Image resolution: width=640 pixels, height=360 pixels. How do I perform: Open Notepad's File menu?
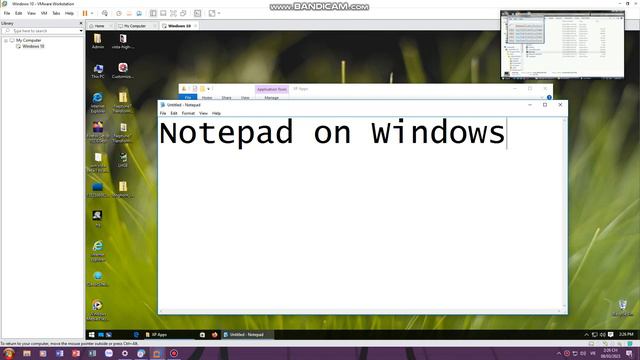click(163, 113)
